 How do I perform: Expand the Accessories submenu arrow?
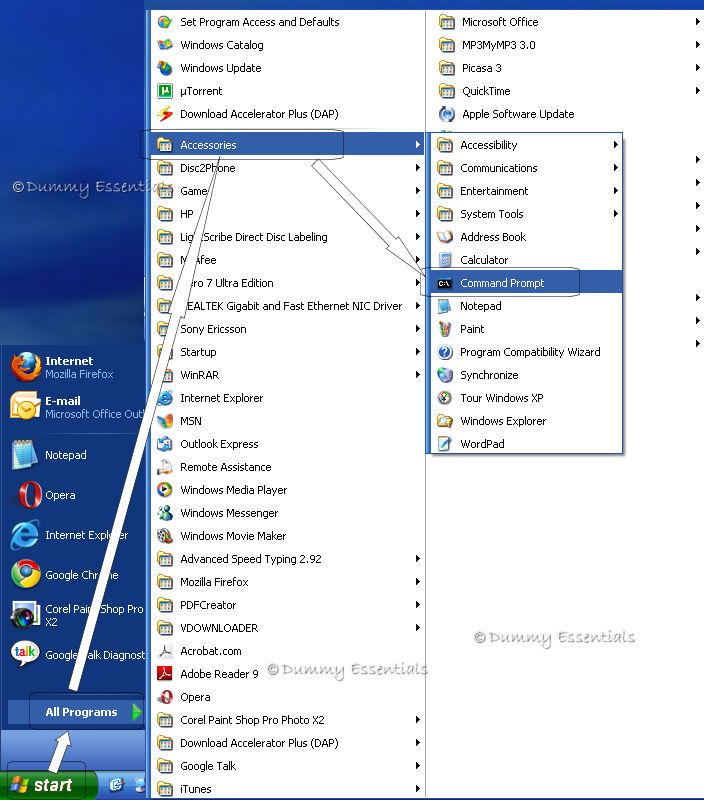point(417,145)
